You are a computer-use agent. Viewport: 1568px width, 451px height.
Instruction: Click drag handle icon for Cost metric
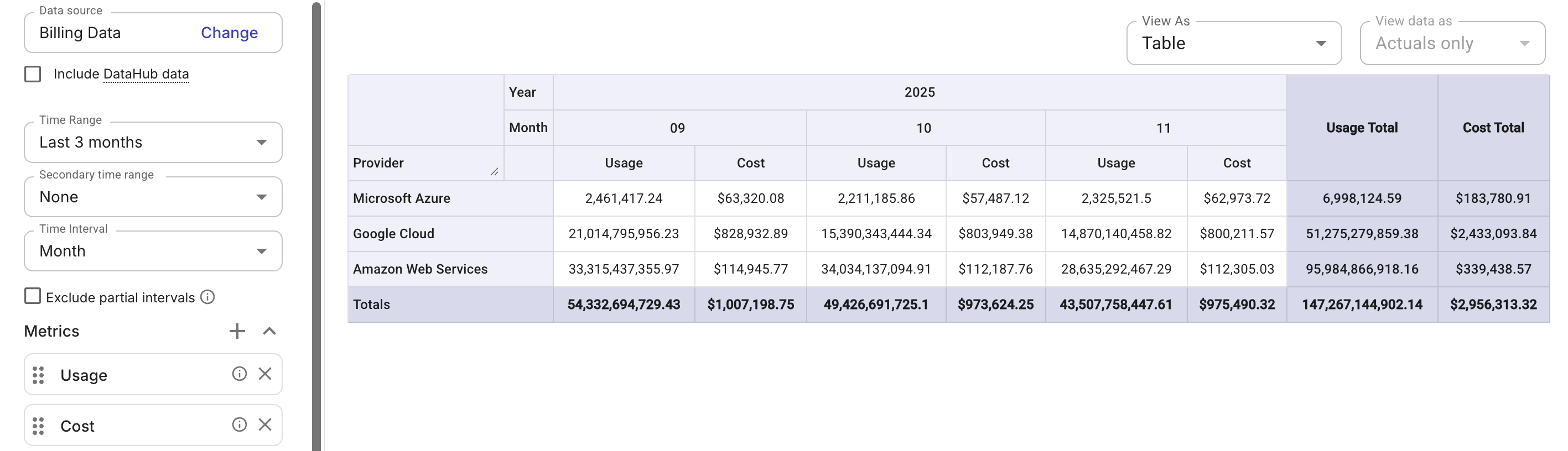coord(38,426)
